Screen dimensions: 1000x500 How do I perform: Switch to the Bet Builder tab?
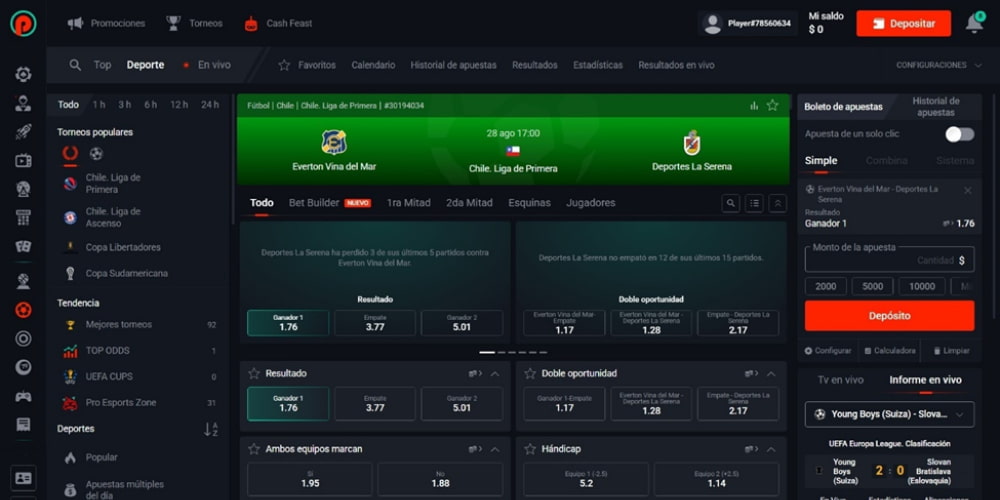tap(329, 203)
